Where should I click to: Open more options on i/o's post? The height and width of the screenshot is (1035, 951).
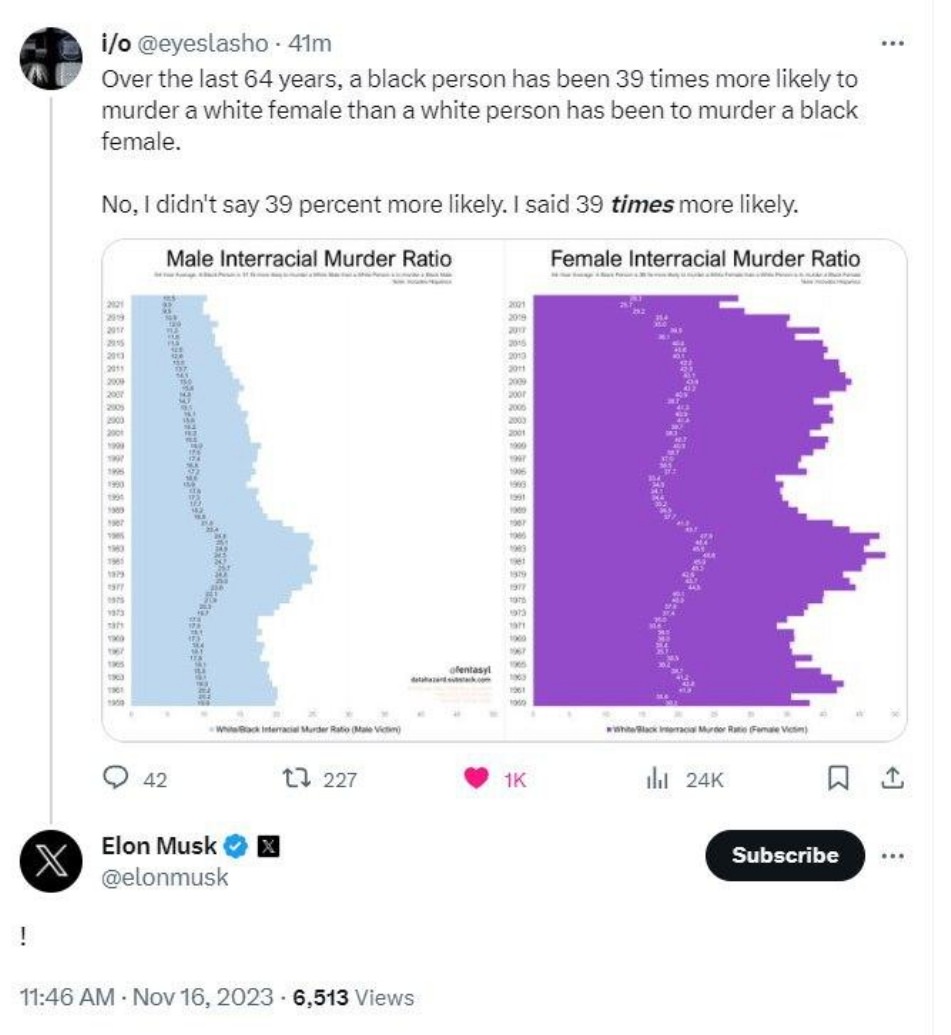click(892, 44)
